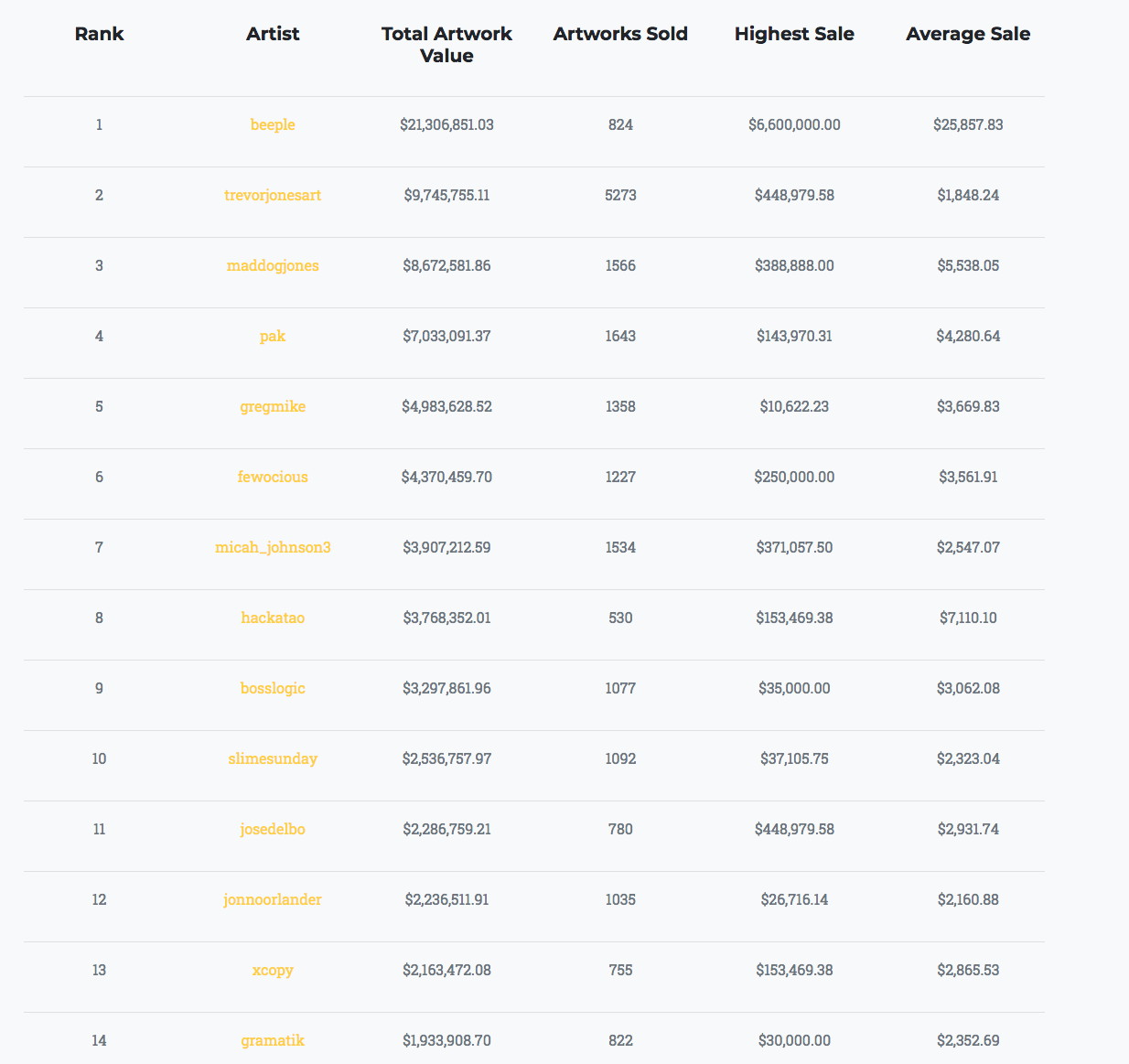Sort by Total Artwork Value column header

tap(446, 45)
